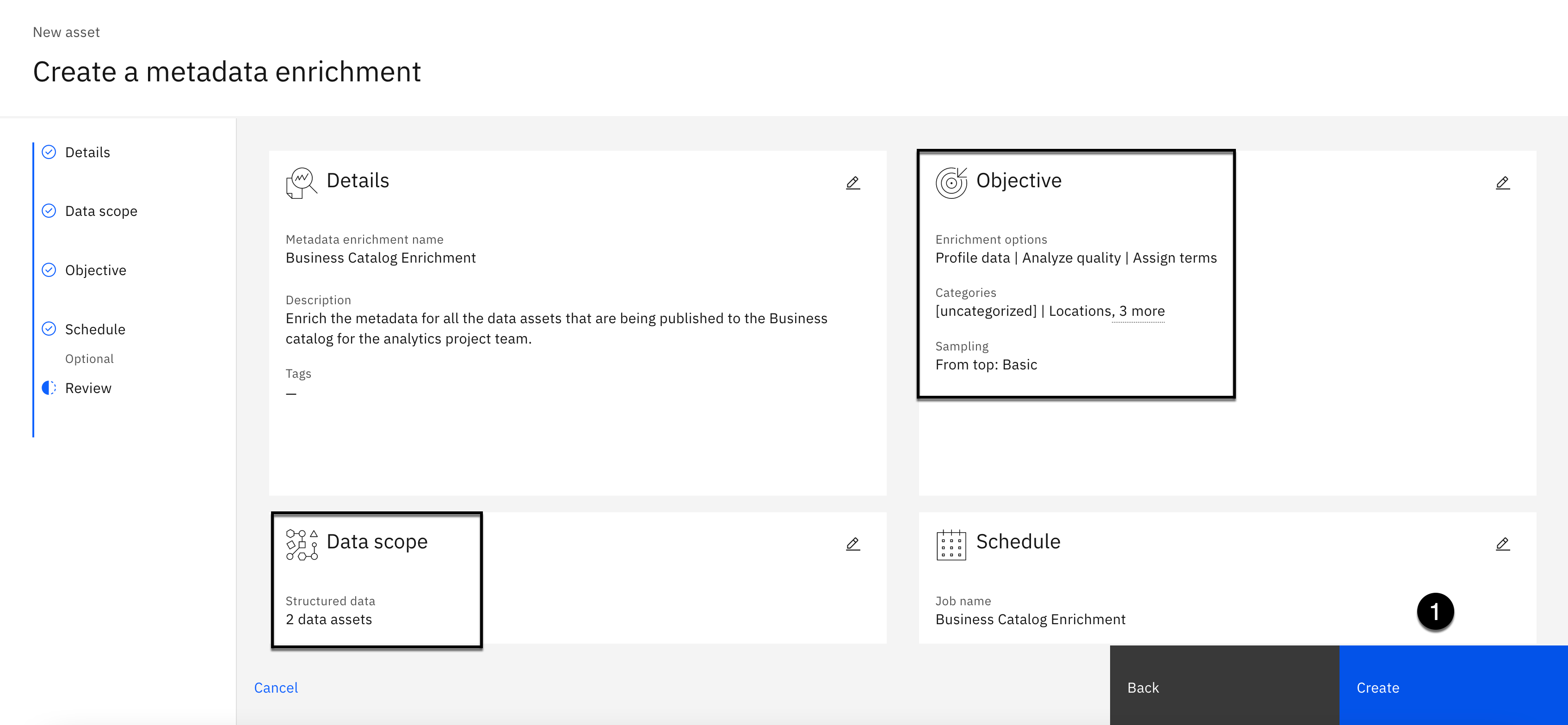1568x725 pixels.
Task: Click the edit pencil in Objective card
Action: click(x=1502, y=183)
